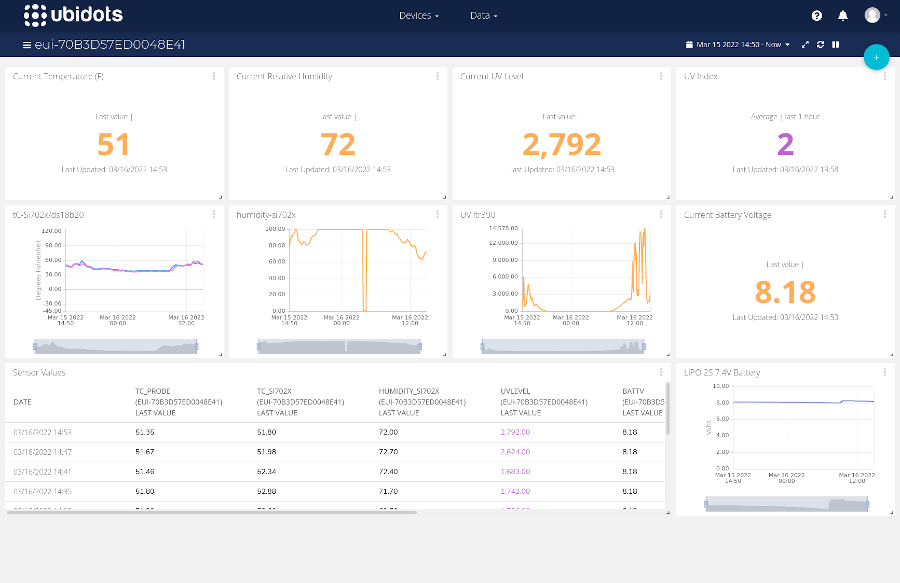Viewport: 900px width, 583px height.
Task: Click right handle of UV ltr390 range slider
Action: coord(644,346)
